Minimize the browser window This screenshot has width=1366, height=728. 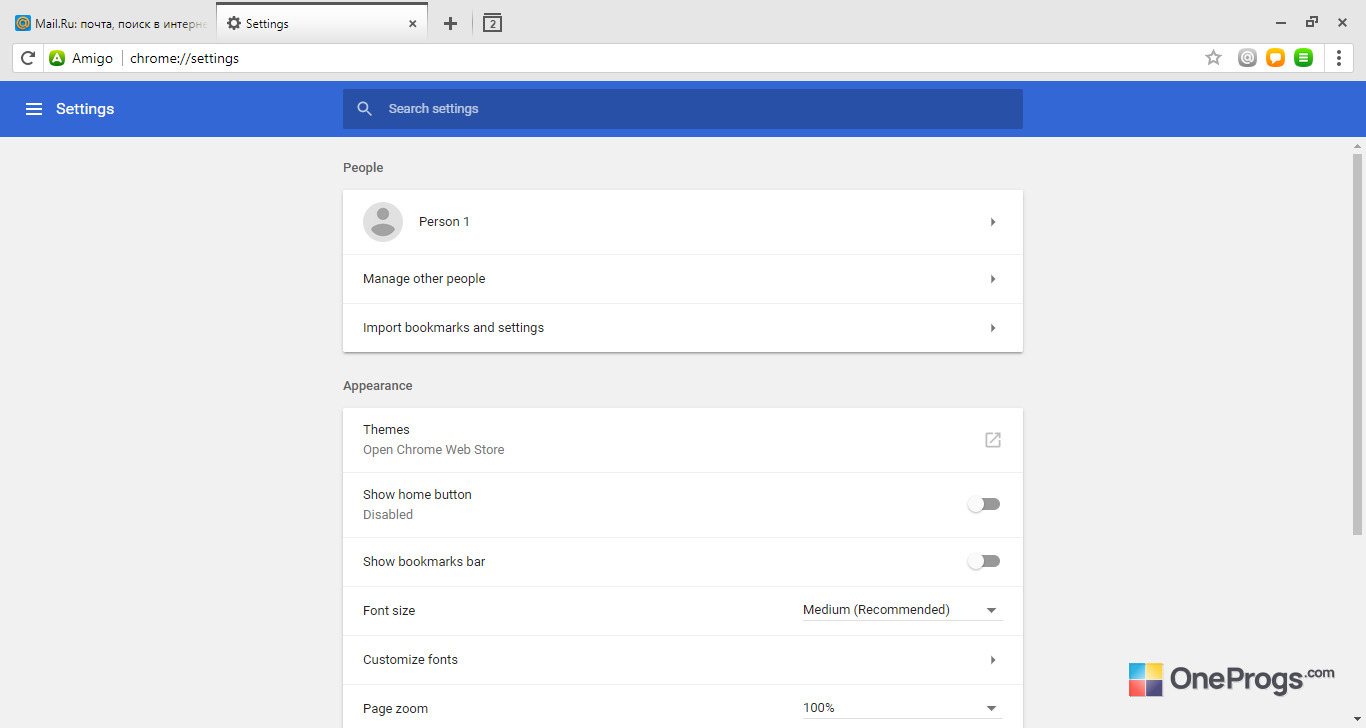(x=1281, y=23)
